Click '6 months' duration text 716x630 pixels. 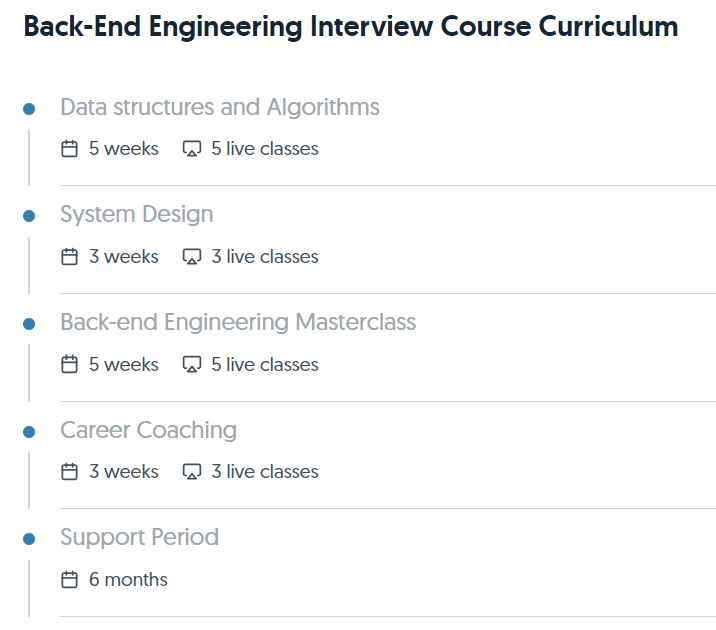click(128, 580)
